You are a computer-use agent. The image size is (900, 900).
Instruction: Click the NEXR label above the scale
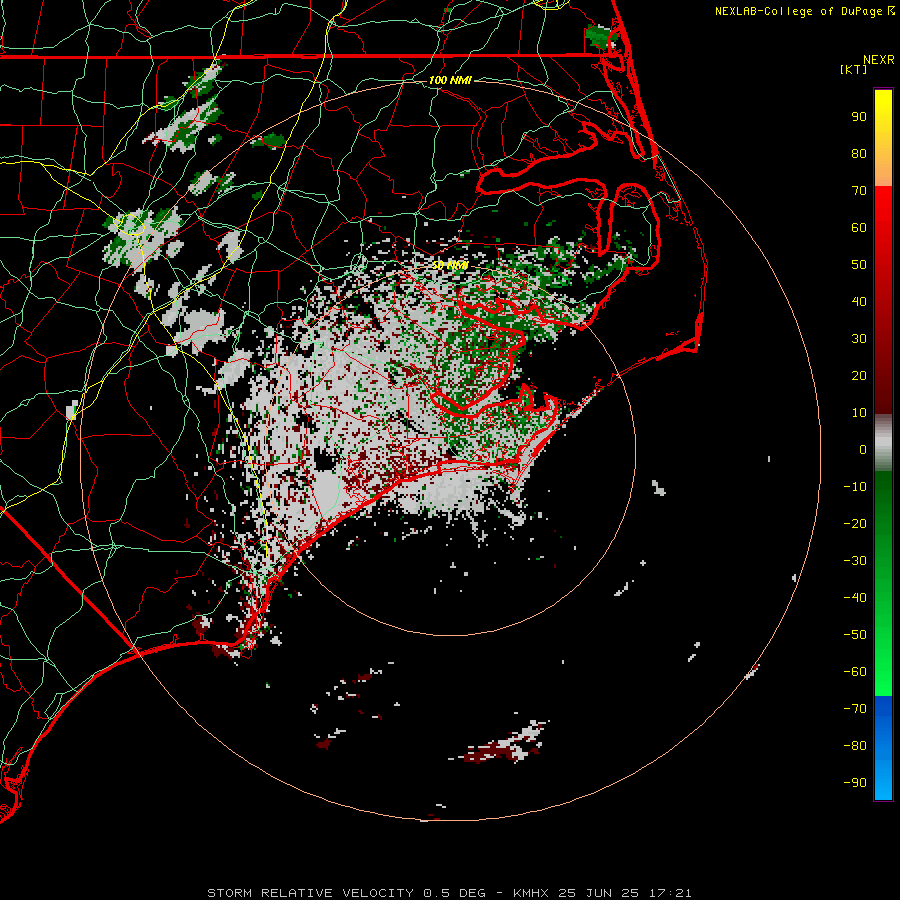pyautogui.click(x=879, y=60)
